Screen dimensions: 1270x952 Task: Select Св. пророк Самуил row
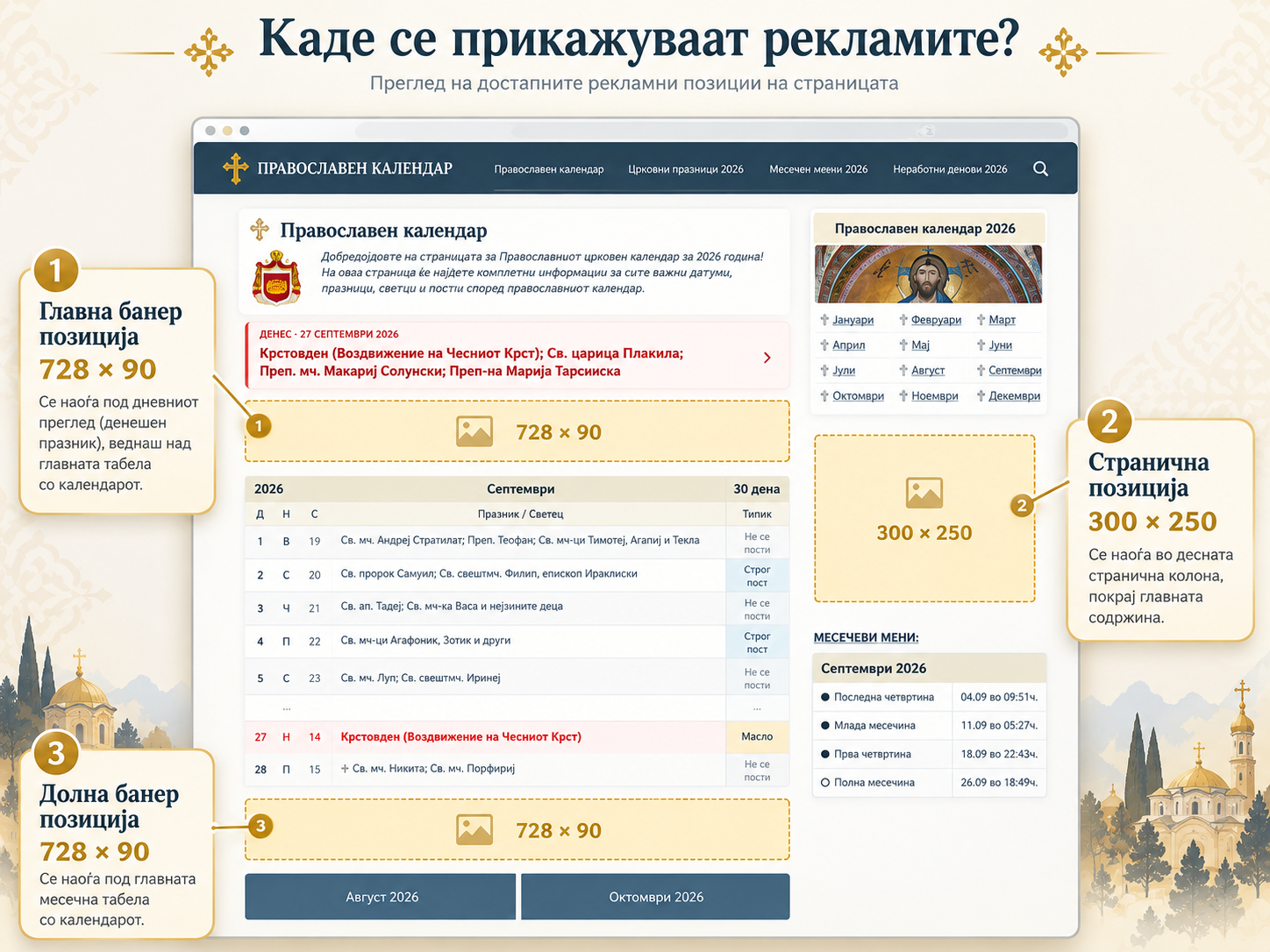[517, 575]
